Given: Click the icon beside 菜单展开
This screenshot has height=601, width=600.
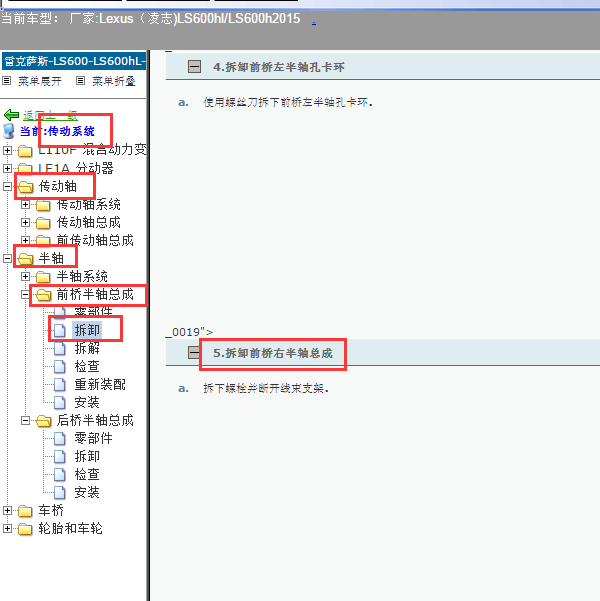Looking at the screenshot, I should pyautogui.click(x=7, y=80).
